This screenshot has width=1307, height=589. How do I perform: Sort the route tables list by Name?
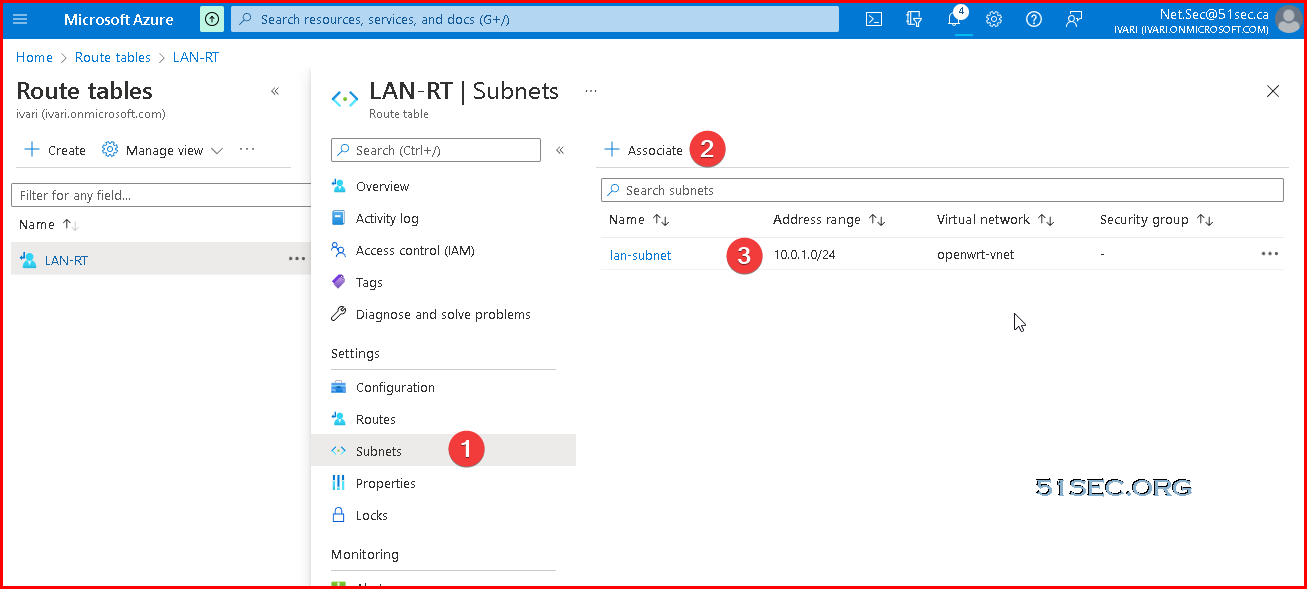[49, 225]
